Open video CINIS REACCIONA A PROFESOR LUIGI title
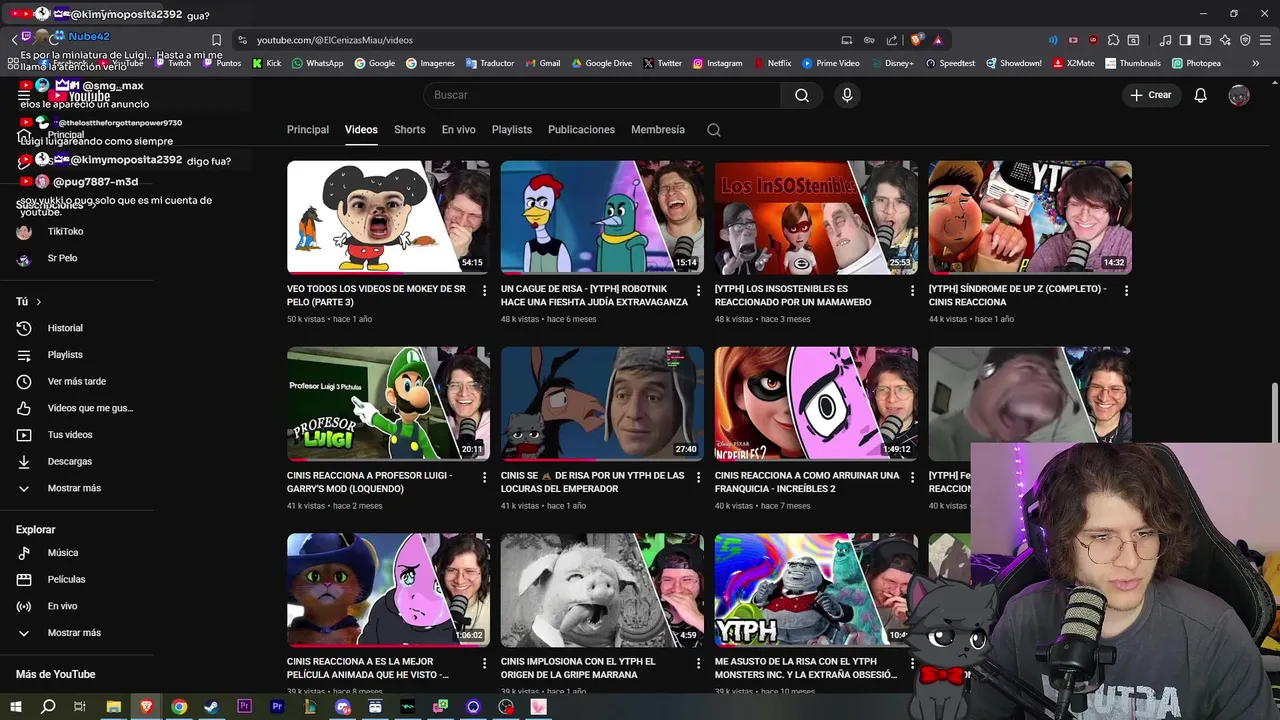The height and width of the screenshot is (720, 1280). (x=370, y=482)
